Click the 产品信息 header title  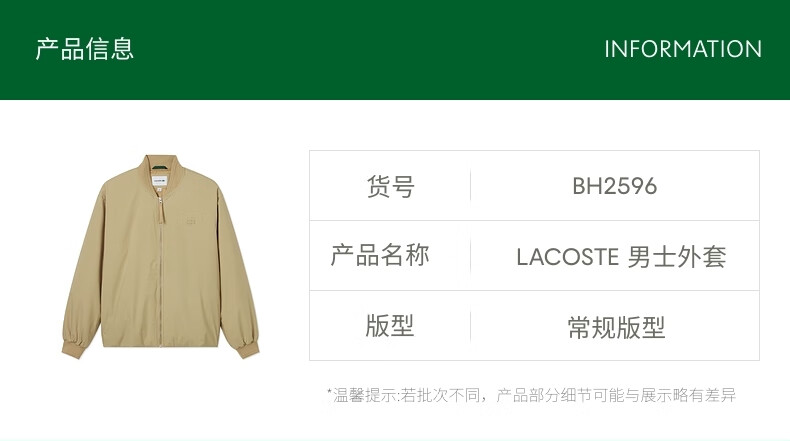(x=85, y=49)
